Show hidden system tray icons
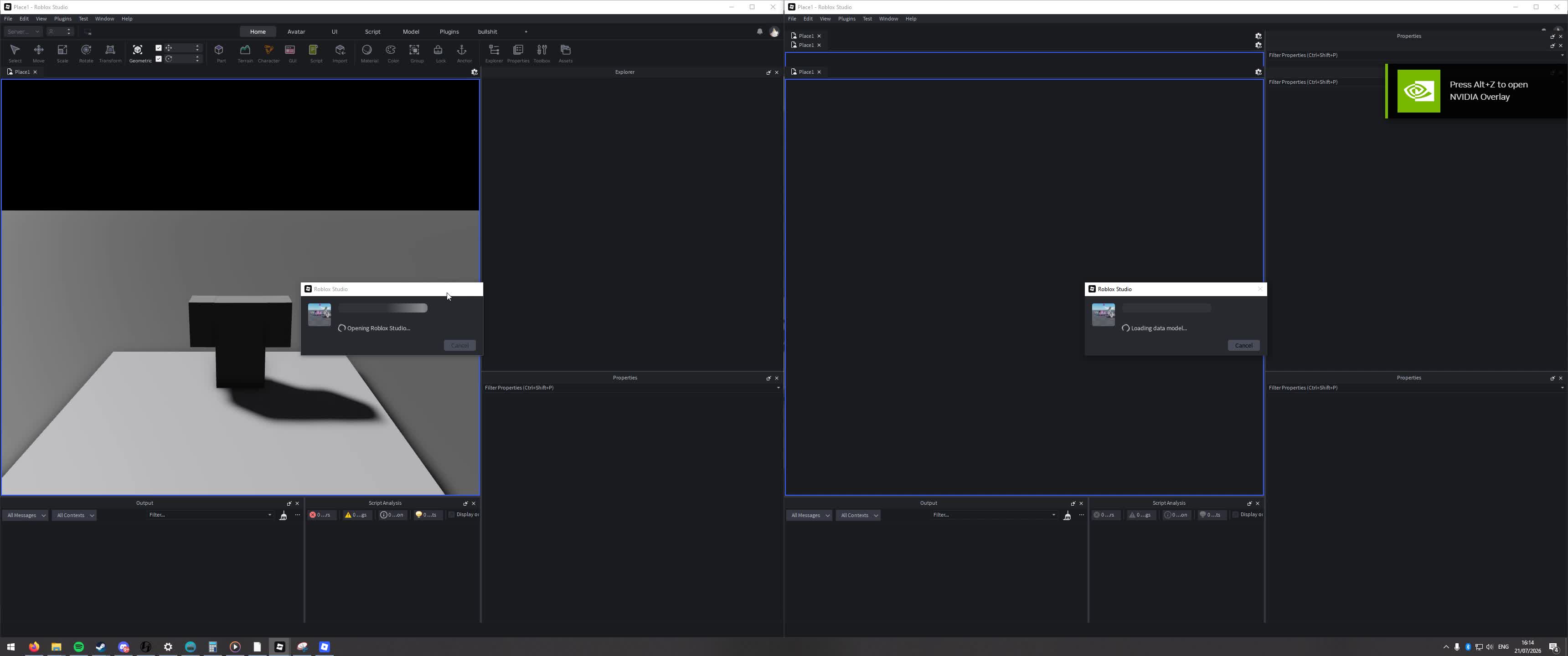Screen dimensions: 1568x656 pyautogui.click(x=1446, y=647)
